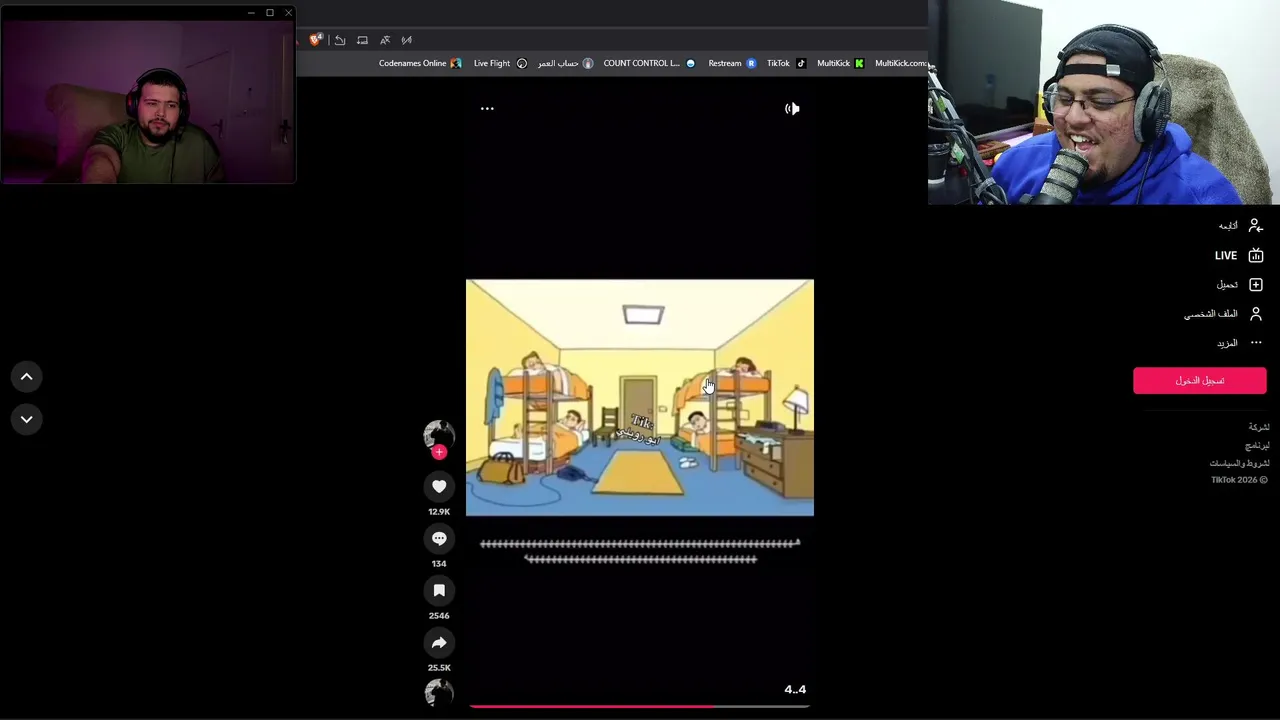This screenshot has width=1280, height=720.
Task: Minimize the webcam overlay window
Action: pyautogui.click(x=251, y=13)
